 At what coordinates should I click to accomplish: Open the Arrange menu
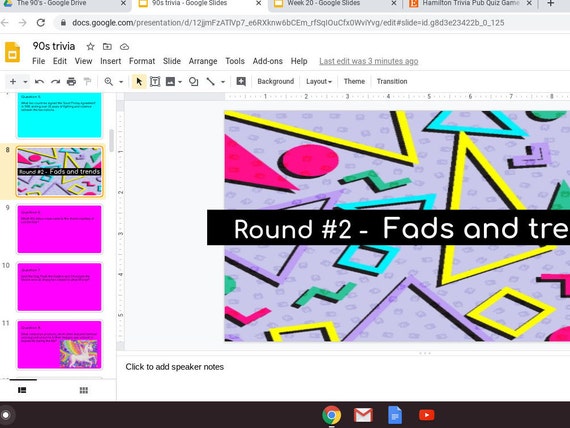coord(203,61)
